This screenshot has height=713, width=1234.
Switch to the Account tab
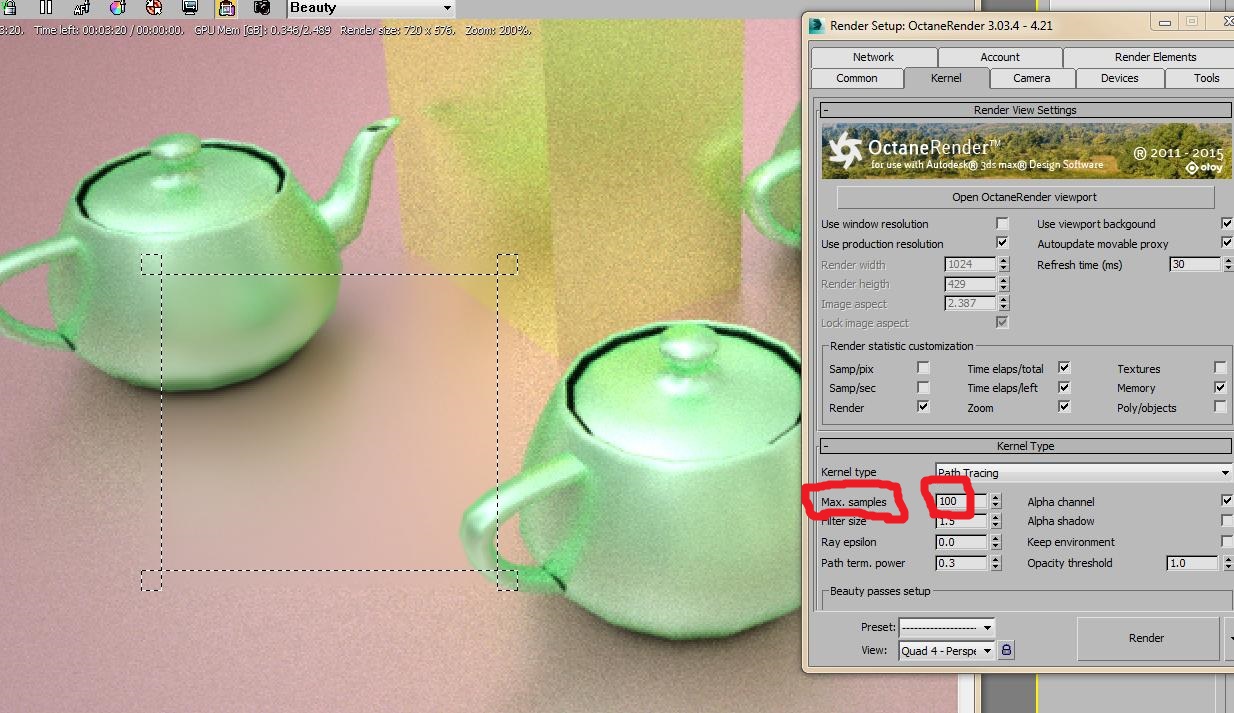click(x=1000, y=57)
